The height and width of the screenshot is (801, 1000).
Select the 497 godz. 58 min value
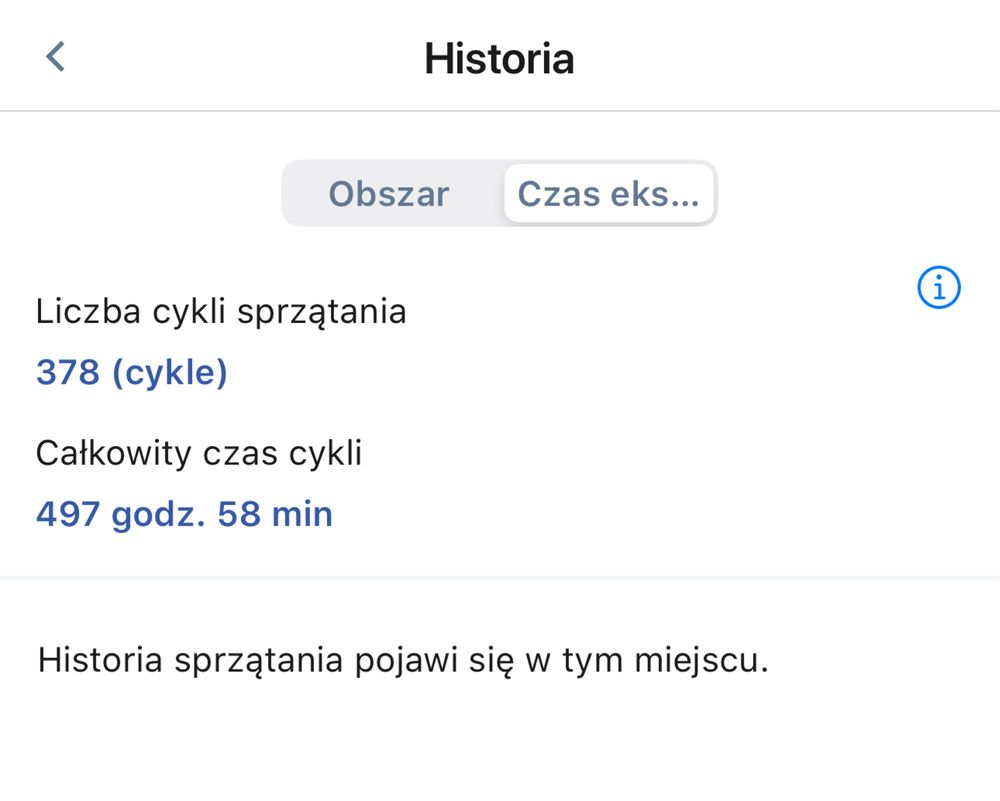[x=184, y=514]
